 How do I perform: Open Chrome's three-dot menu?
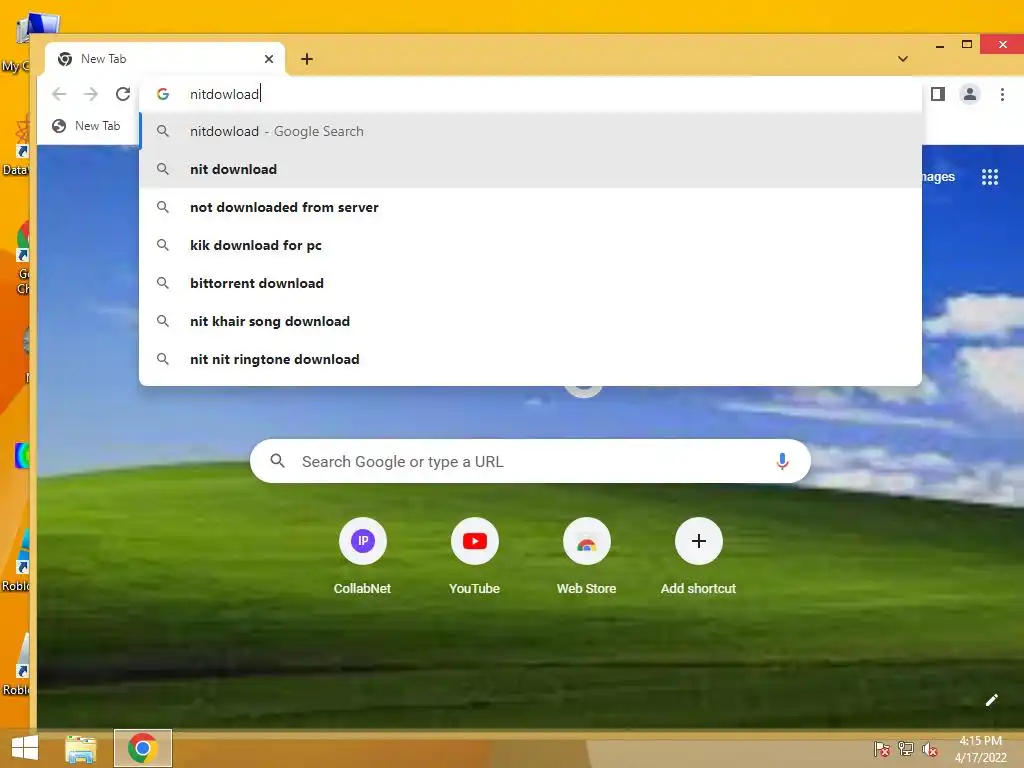(x=1002, y=94)
